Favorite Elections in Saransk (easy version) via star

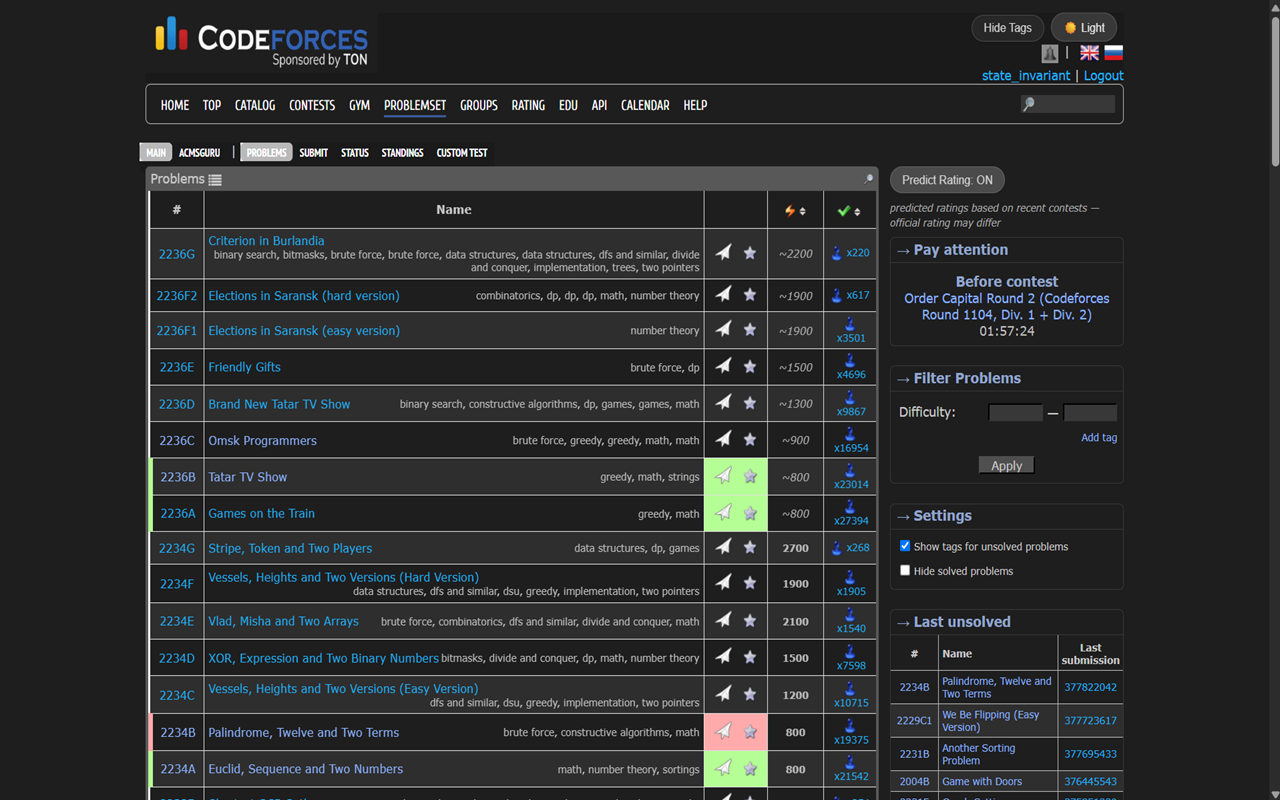pos(750,329)
